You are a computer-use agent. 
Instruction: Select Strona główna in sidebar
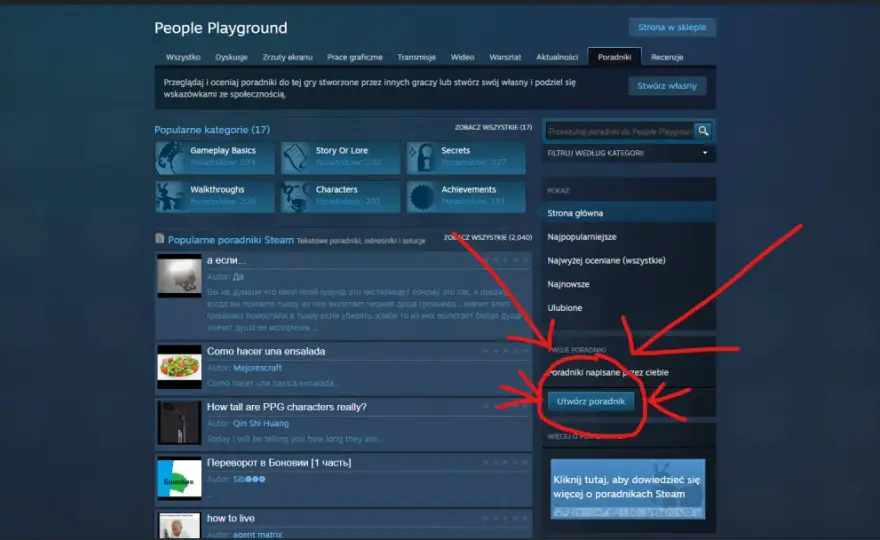(628, 213)
